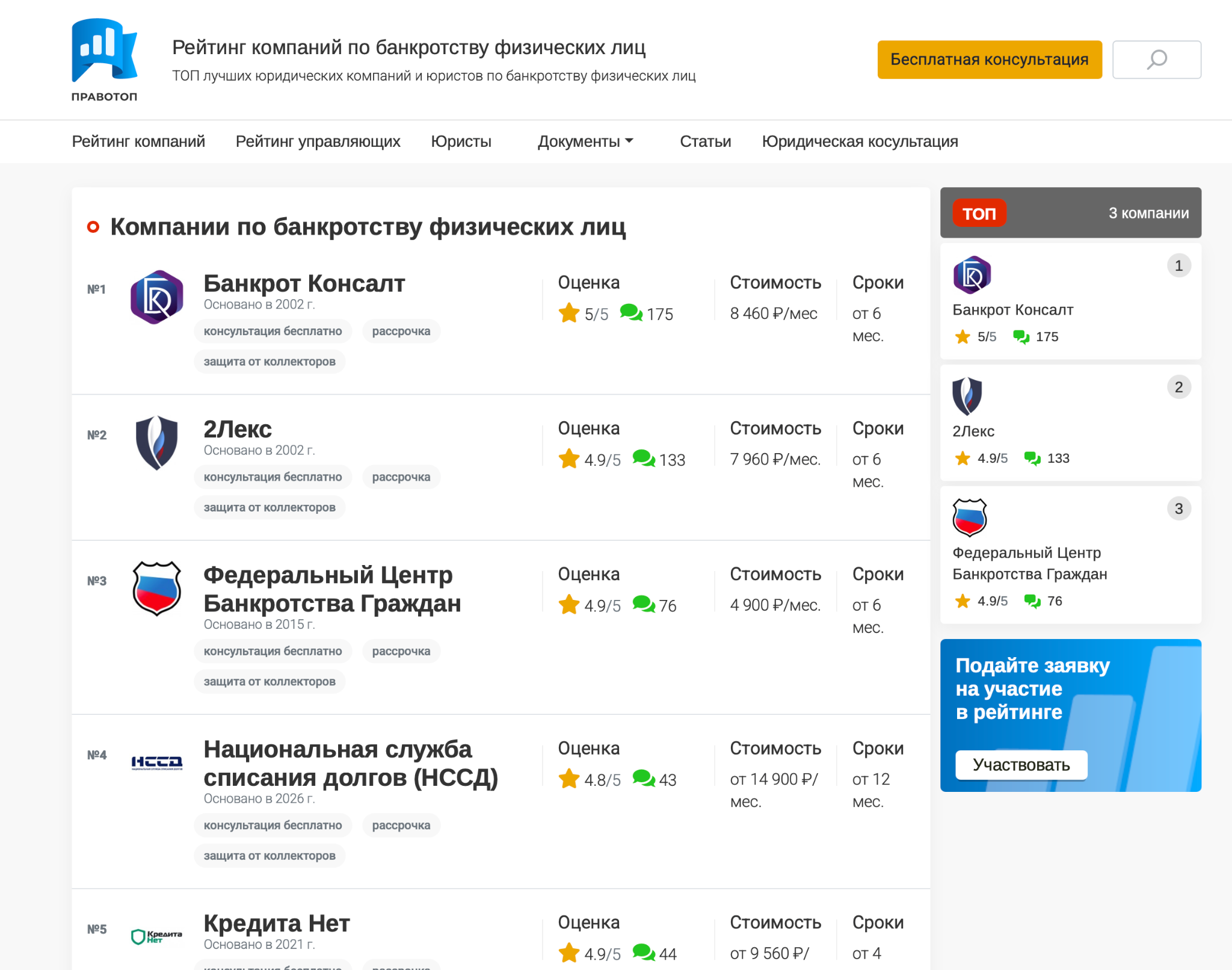The image size is (1232, 970).
Task: Open the Рейтинг управляющих menu item
Action: [x=318, y=141]
